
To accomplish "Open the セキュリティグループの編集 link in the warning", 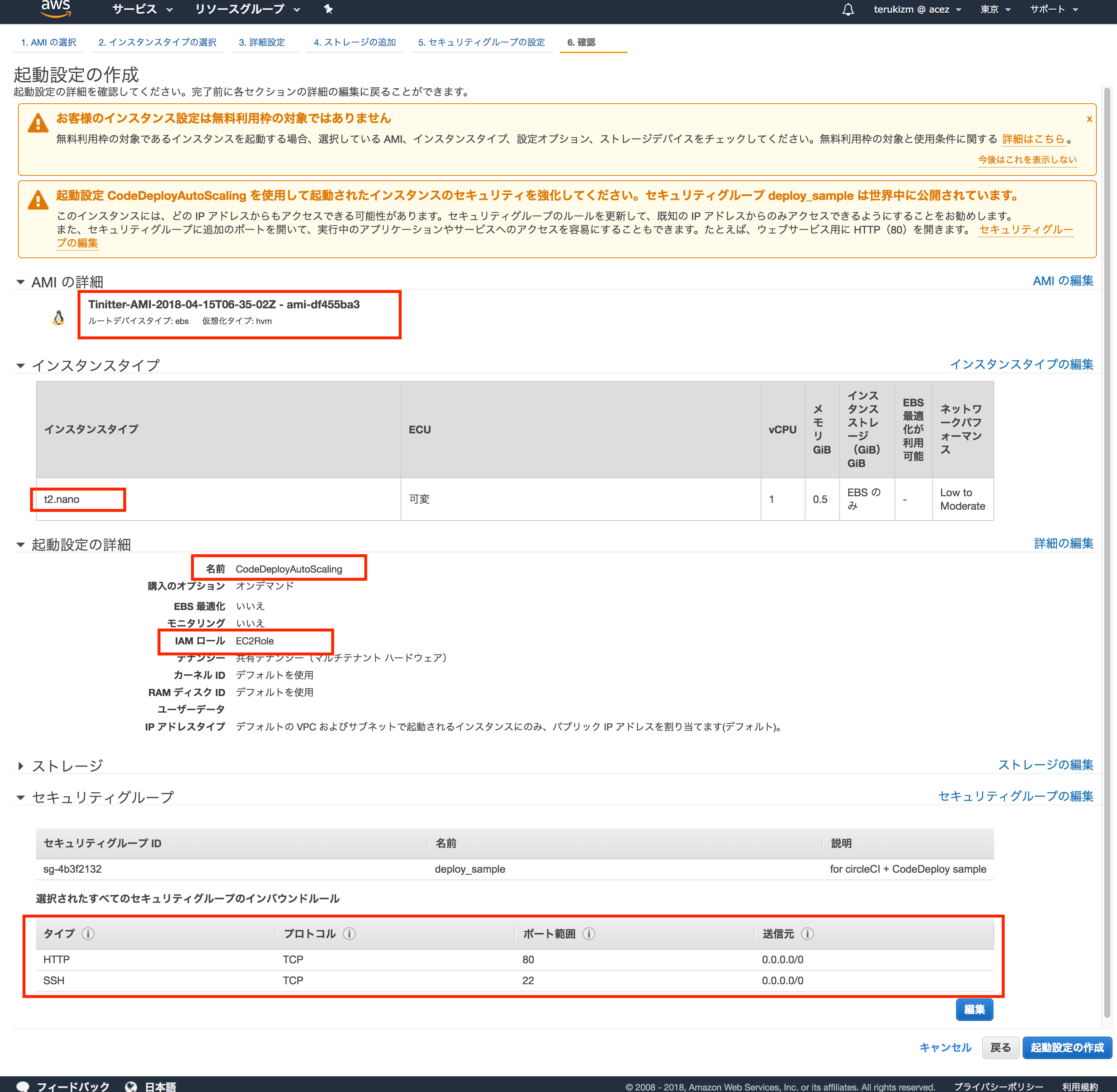I will (1026, 229).
